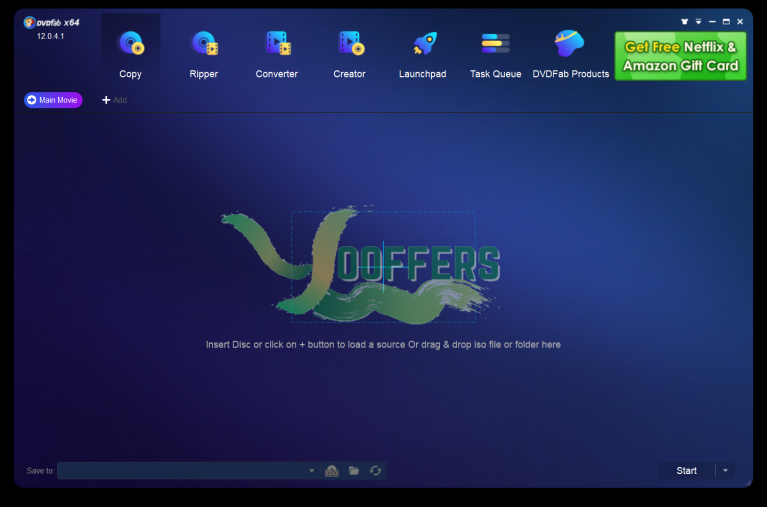Click the Netflix & Amazon Gift Card banner
The height and width of the screenshot is (507, 767).
tap(680, 56)
